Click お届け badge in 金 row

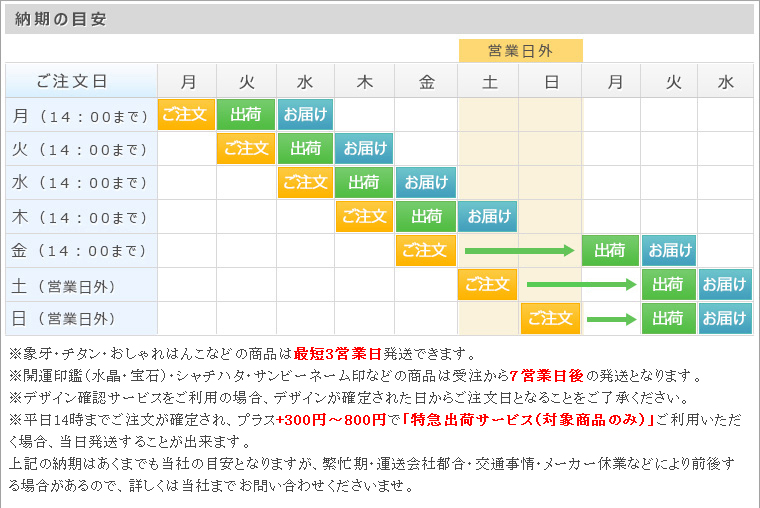click(669, 250)
